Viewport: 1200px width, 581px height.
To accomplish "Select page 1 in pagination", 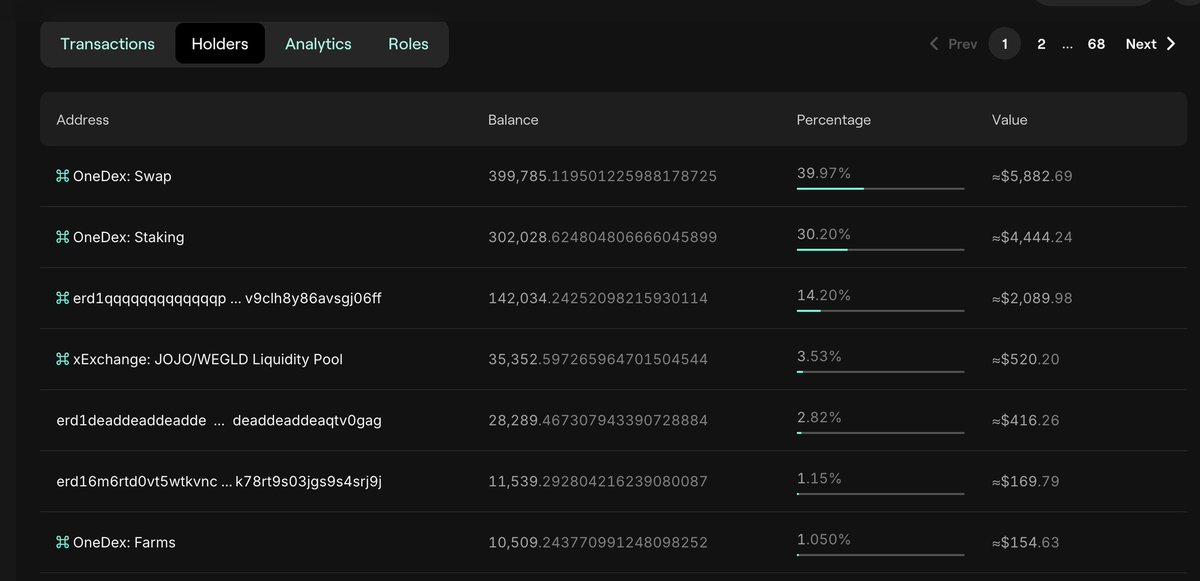I will (x=1005, y=44).
